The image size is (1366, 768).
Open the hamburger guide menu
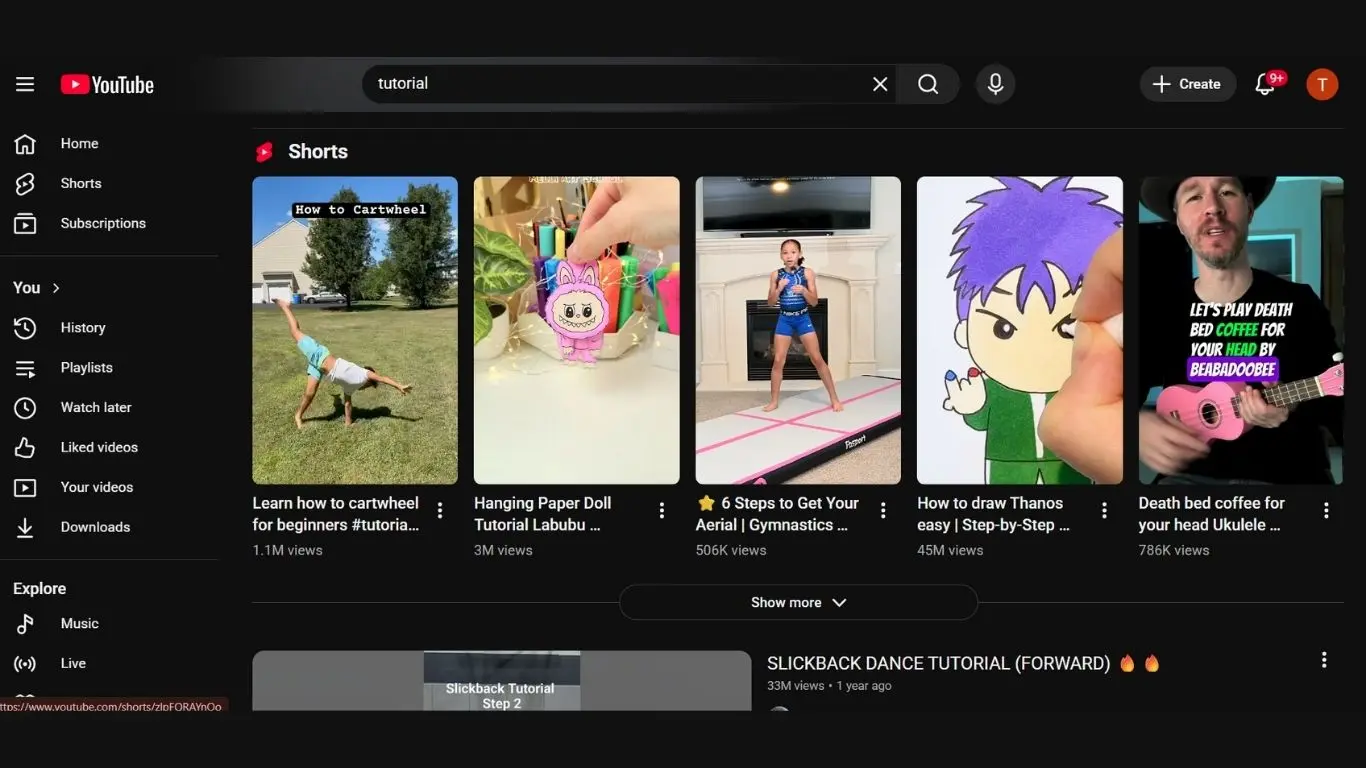click(x=25, y=84)
